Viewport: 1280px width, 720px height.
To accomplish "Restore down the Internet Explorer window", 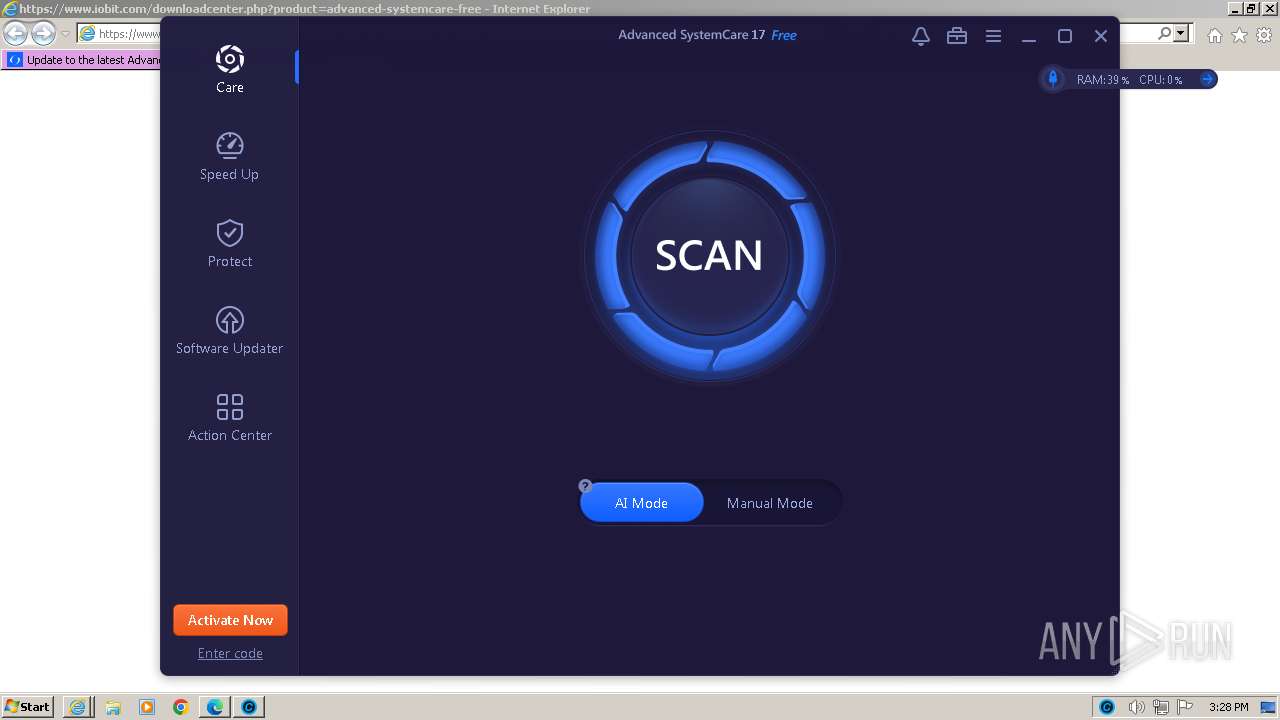I will click(x=1250, y=8).
